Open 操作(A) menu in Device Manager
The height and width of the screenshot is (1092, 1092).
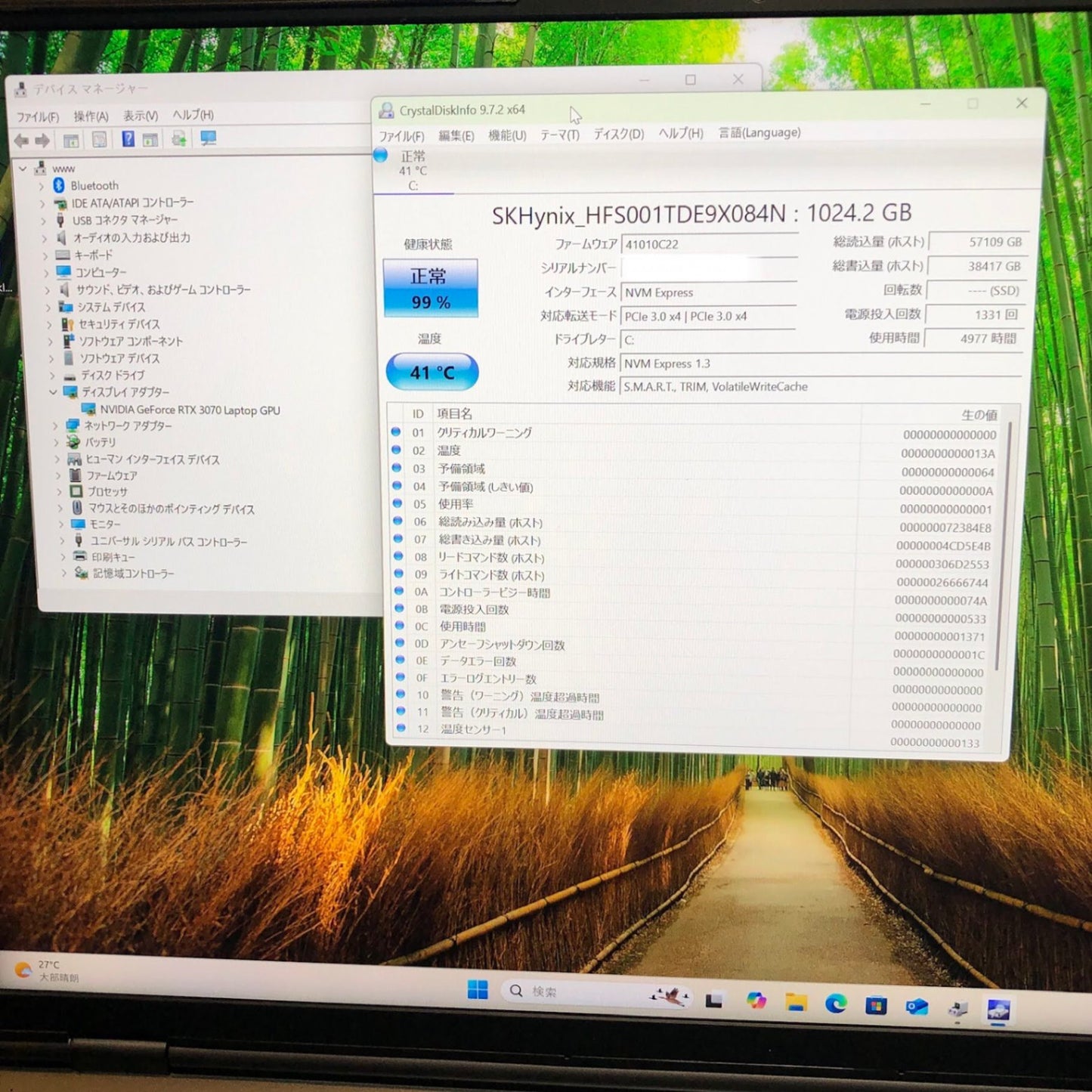[x=91, y=116]
